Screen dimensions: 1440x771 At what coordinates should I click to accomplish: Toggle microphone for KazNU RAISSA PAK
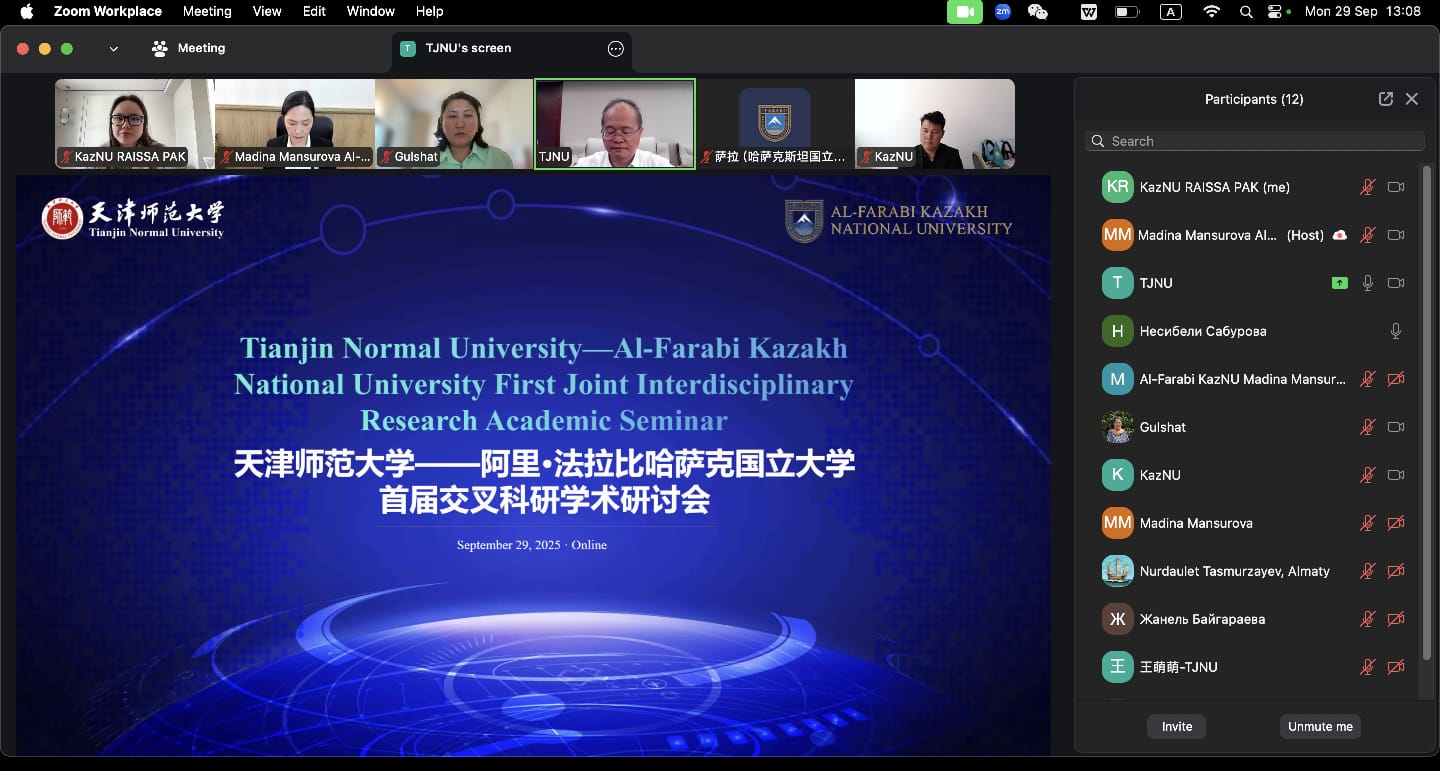[x=1367, y=187]
